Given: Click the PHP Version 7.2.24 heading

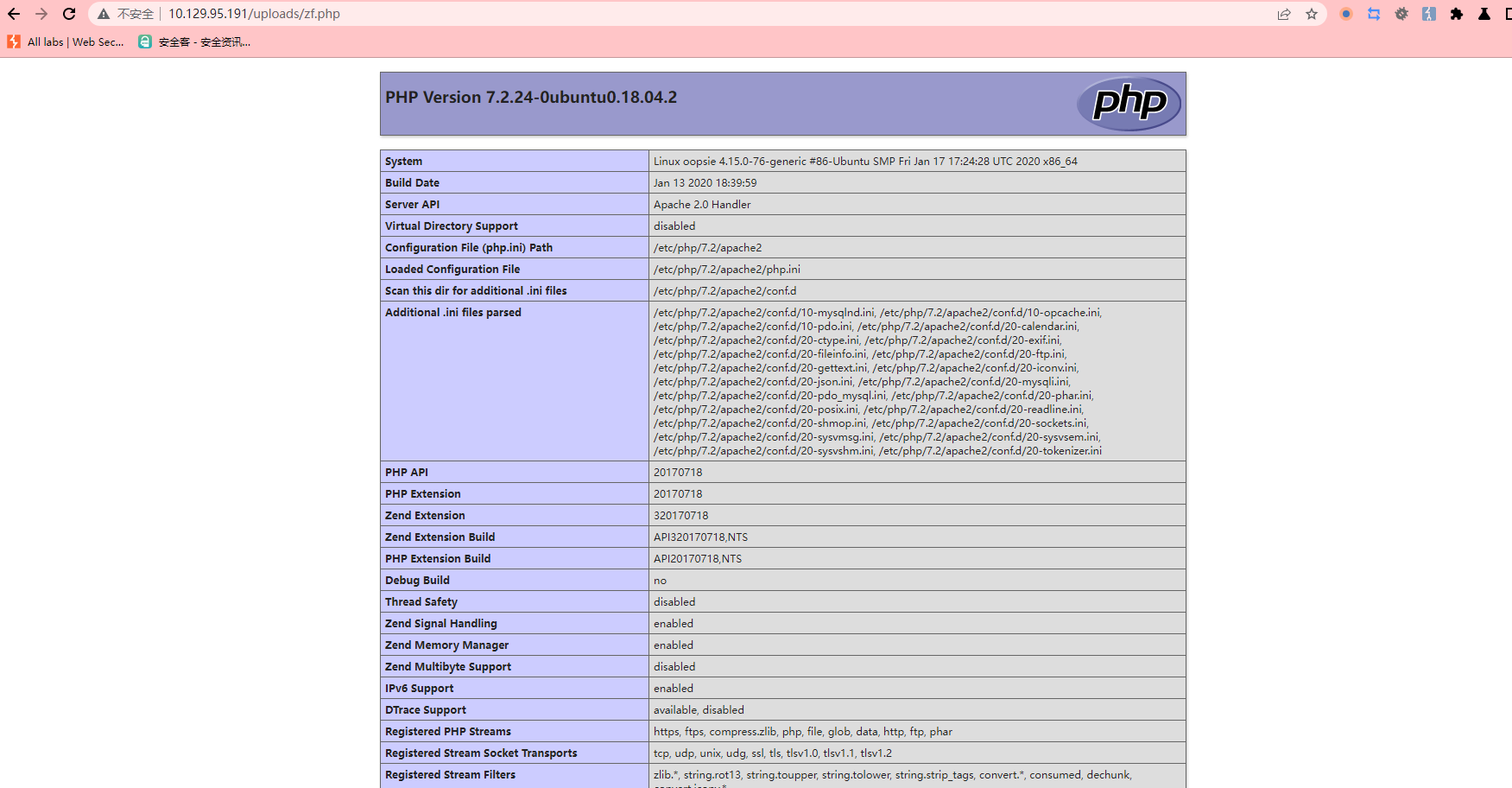Looking at the screenshot, I should 531,98.
